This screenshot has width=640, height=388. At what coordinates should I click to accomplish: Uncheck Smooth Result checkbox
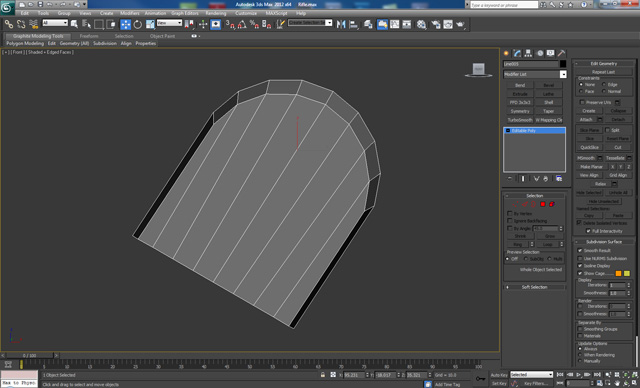(x=580, y=251)
